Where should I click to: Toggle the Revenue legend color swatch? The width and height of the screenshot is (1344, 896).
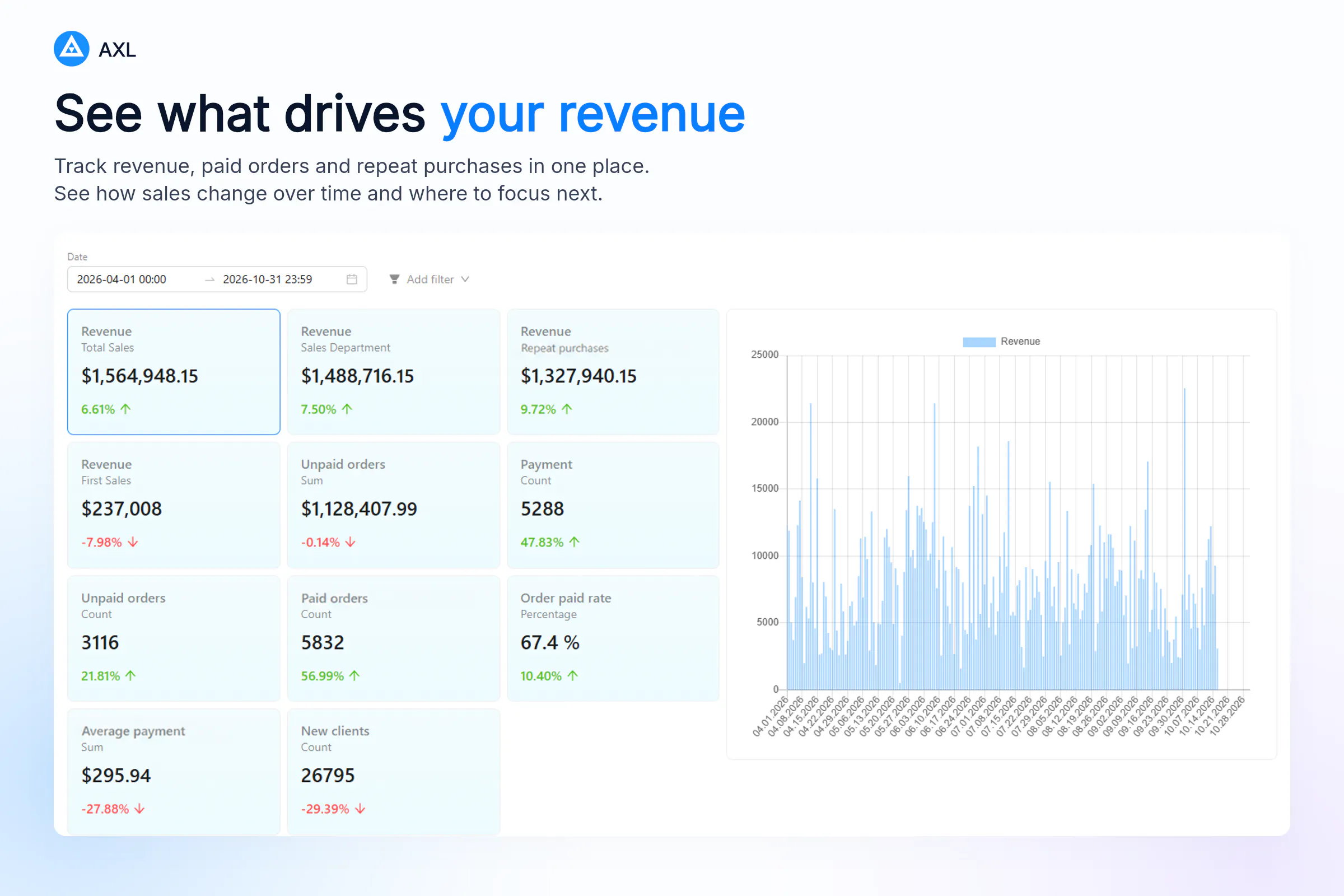[979, 342]
